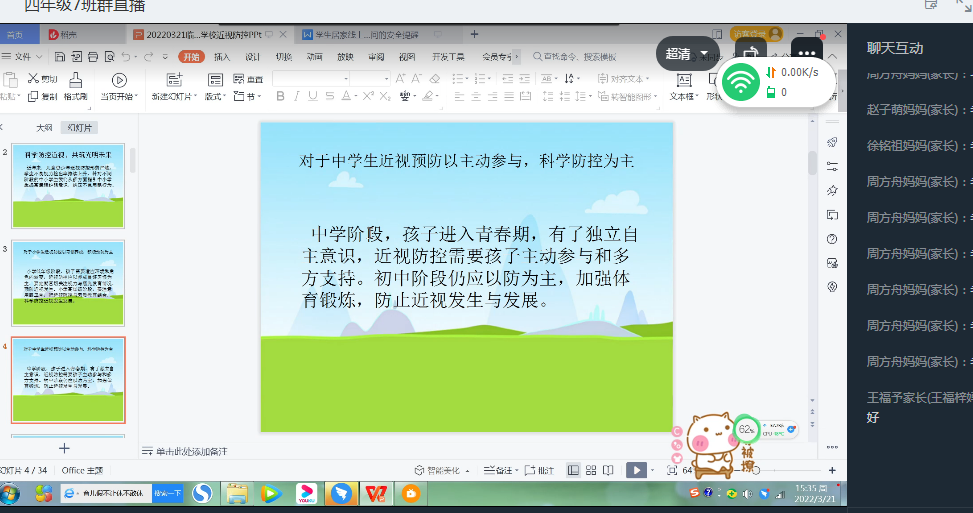Screen dimensions: 973x513
Task: Switch to the 幻灯片 thumbnail view
Action: coord(78,128)
